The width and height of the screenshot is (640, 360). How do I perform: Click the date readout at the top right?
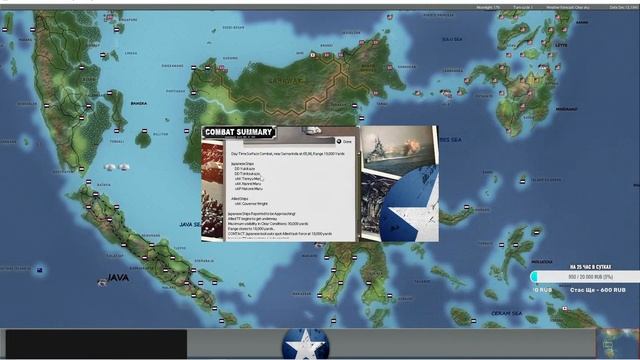click(623, 7)
